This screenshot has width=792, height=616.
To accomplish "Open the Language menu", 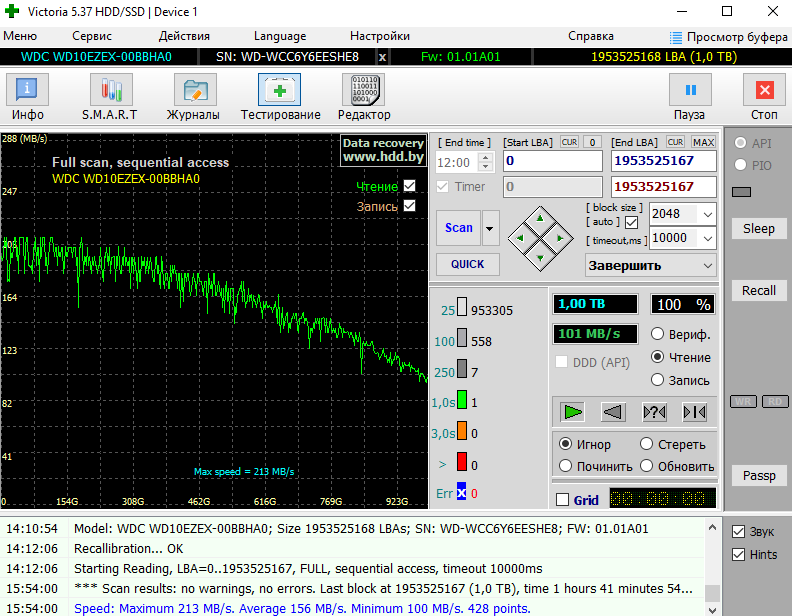I will coord(280,36).
